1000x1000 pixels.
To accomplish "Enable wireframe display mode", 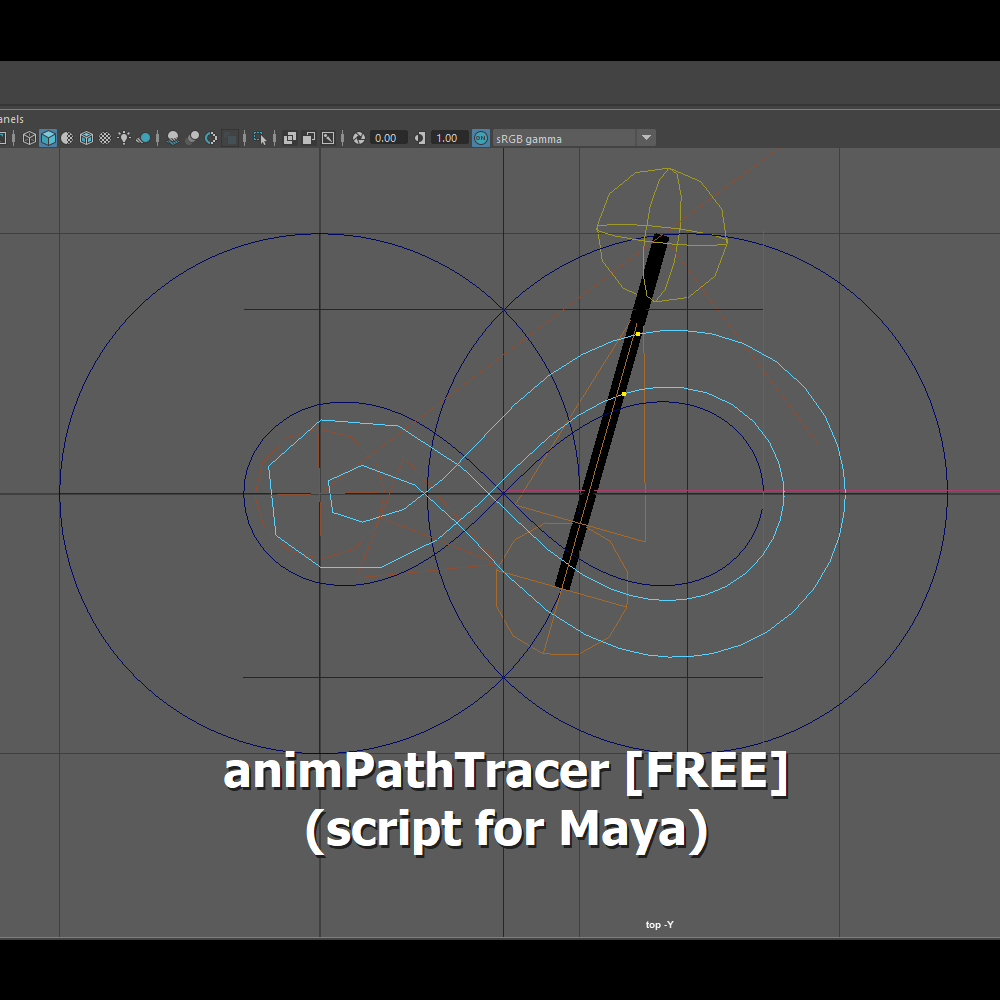I will coord(29,138).
